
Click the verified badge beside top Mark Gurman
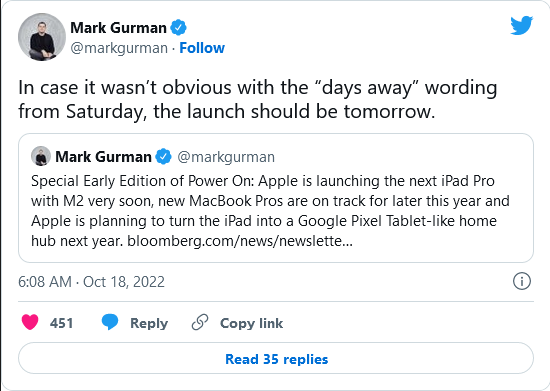pos(178,28)
